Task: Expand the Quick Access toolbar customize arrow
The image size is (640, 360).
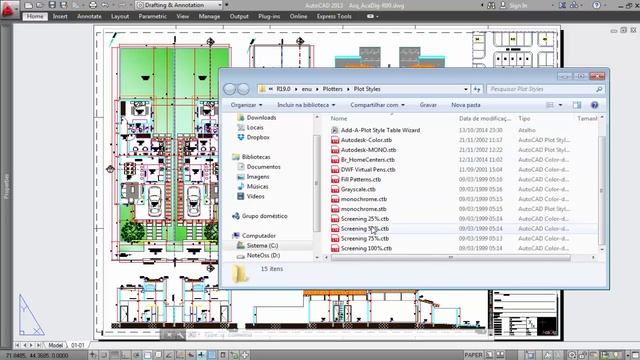Action: point(227,5)
